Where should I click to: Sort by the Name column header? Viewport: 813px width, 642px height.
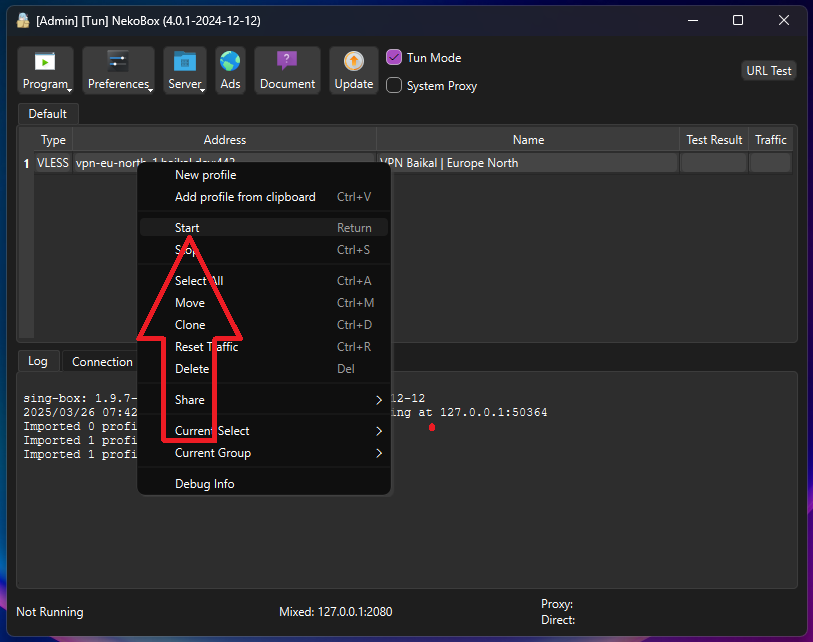pos(528,139)
